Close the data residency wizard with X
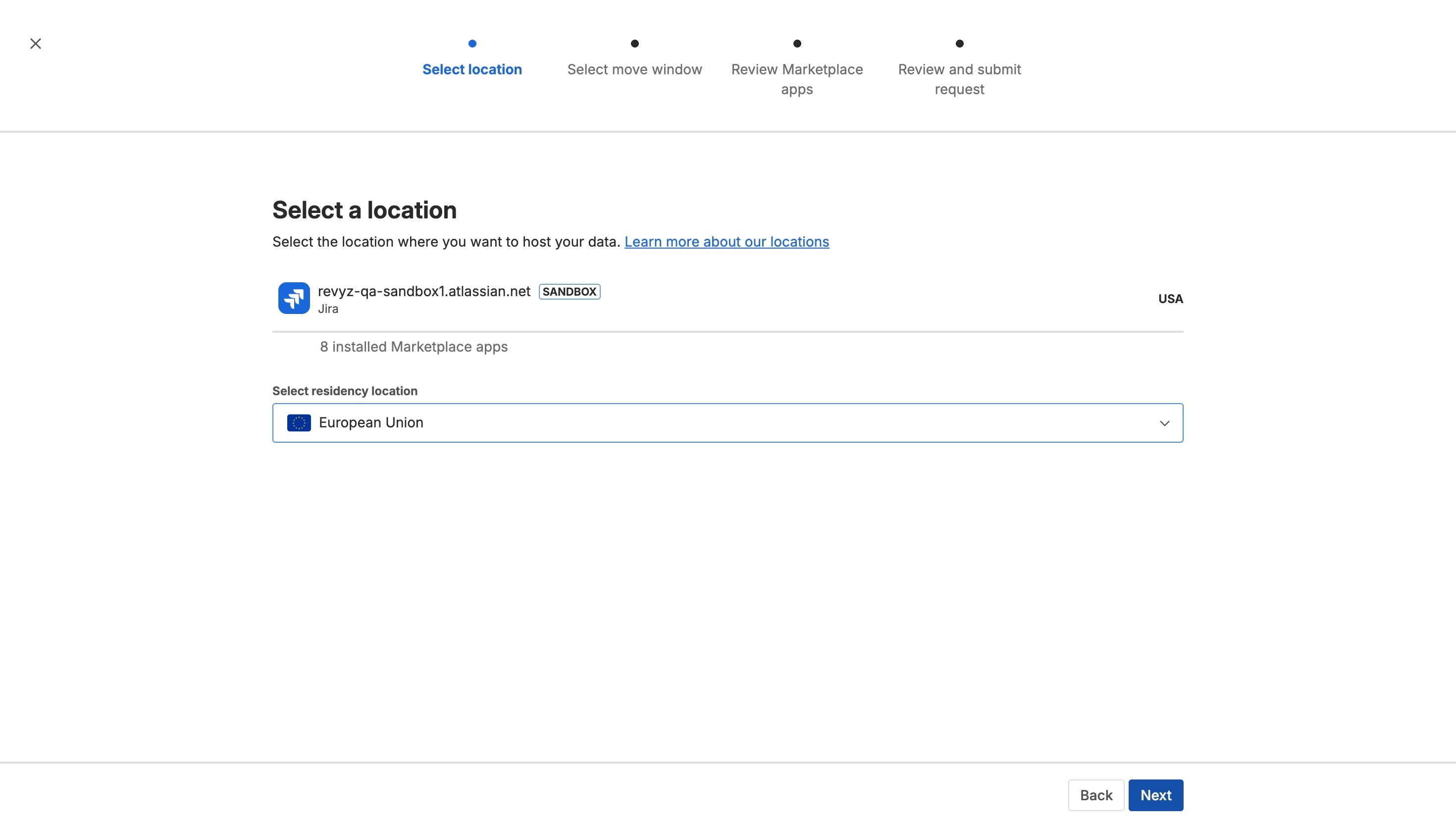Screen dimensions: 1456x827 tap(35, 44)
